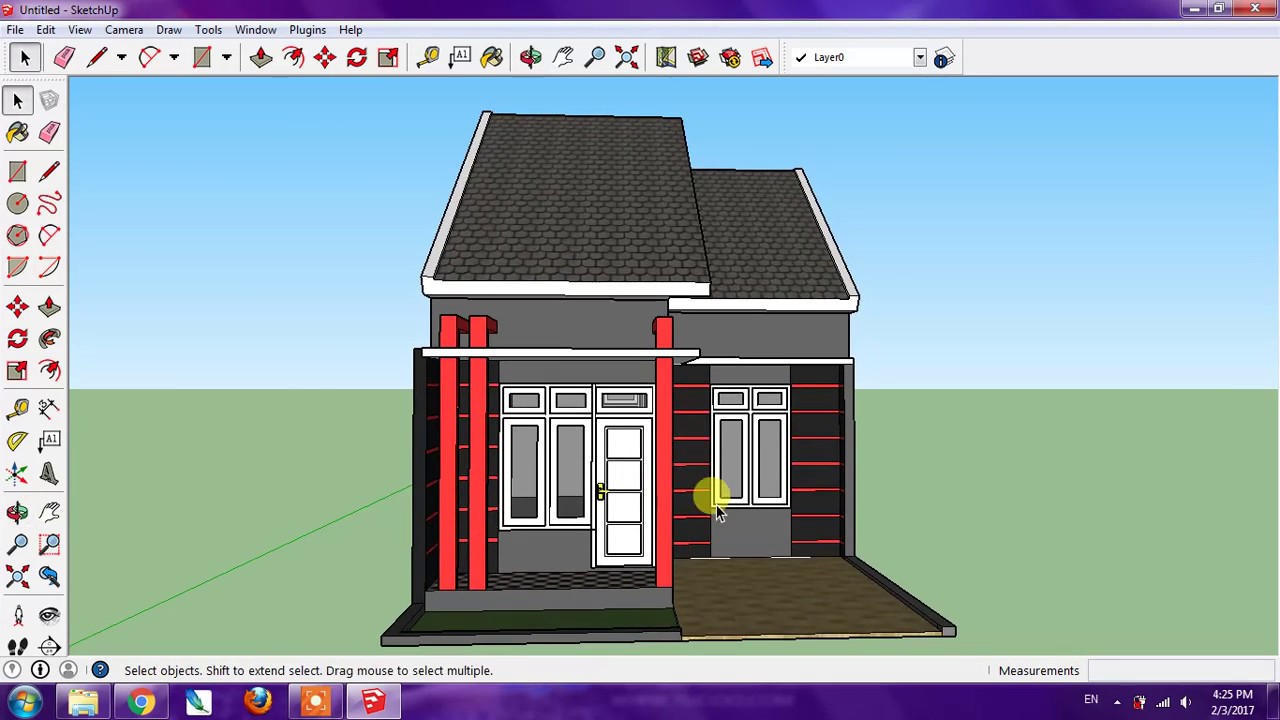Click the Add Location map icon

click(x=666, y=57)
